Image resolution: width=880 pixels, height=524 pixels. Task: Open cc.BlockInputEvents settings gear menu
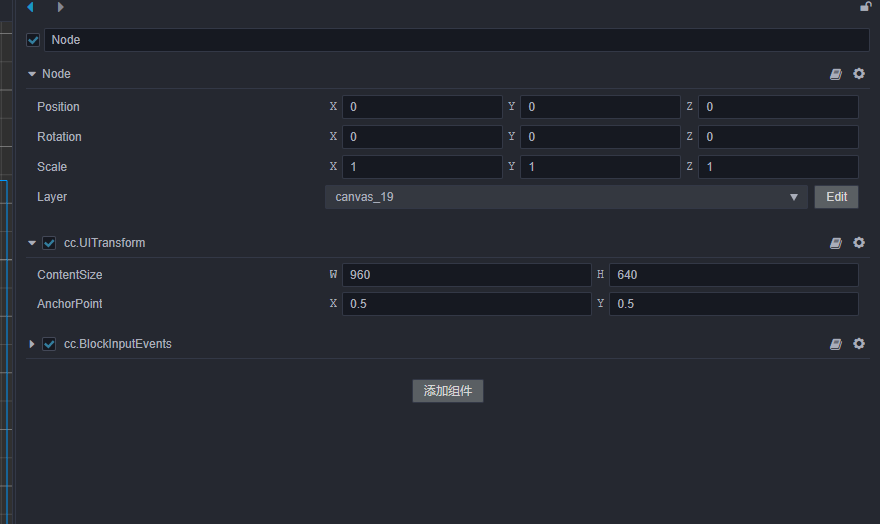pos(859,344)
